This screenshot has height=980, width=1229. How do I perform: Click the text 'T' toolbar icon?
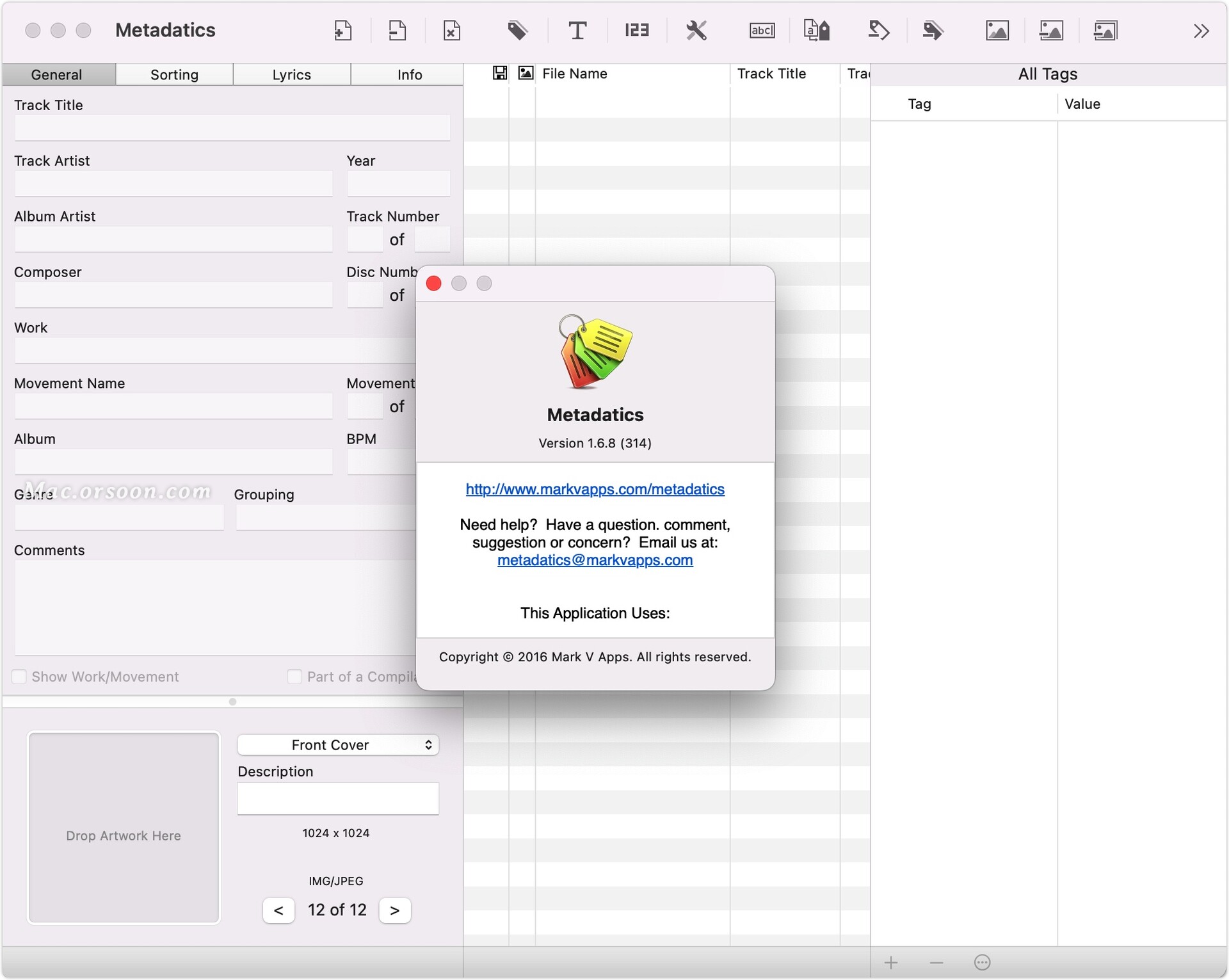click(x=577, y=30)
